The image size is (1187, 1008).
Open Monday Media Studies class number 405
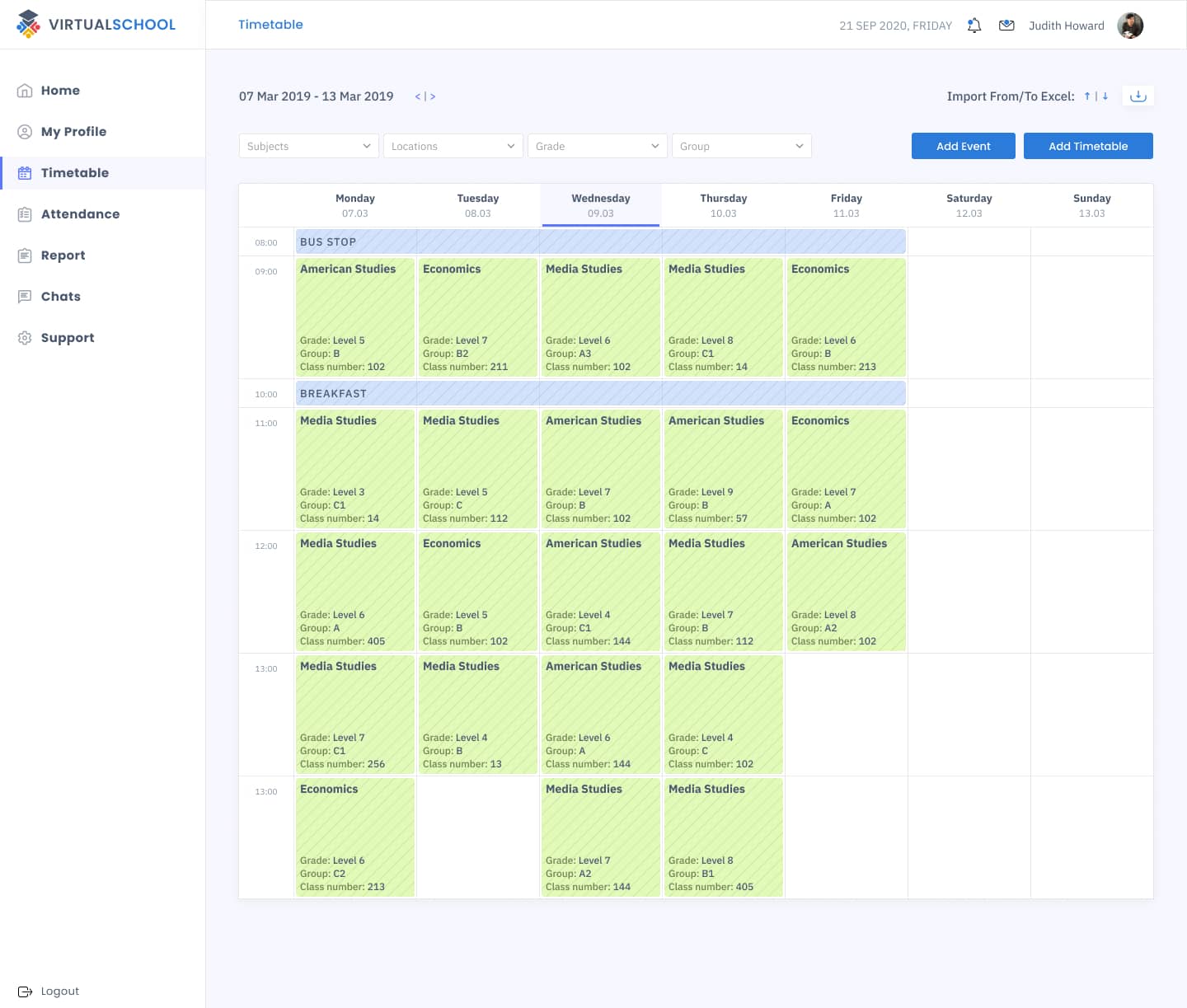[x=355, y=592]
